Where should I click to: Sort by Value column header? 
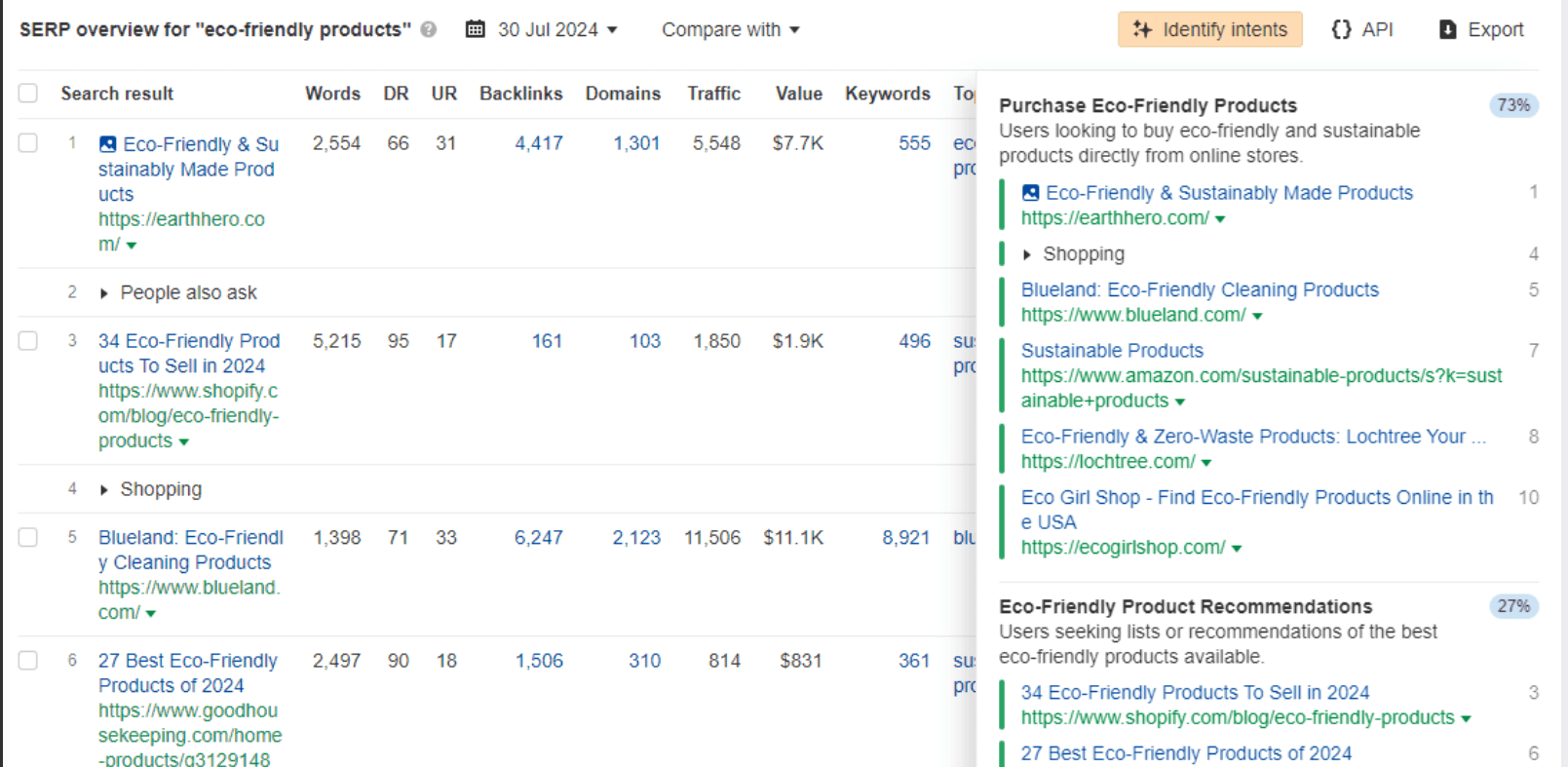pos(799,94)
